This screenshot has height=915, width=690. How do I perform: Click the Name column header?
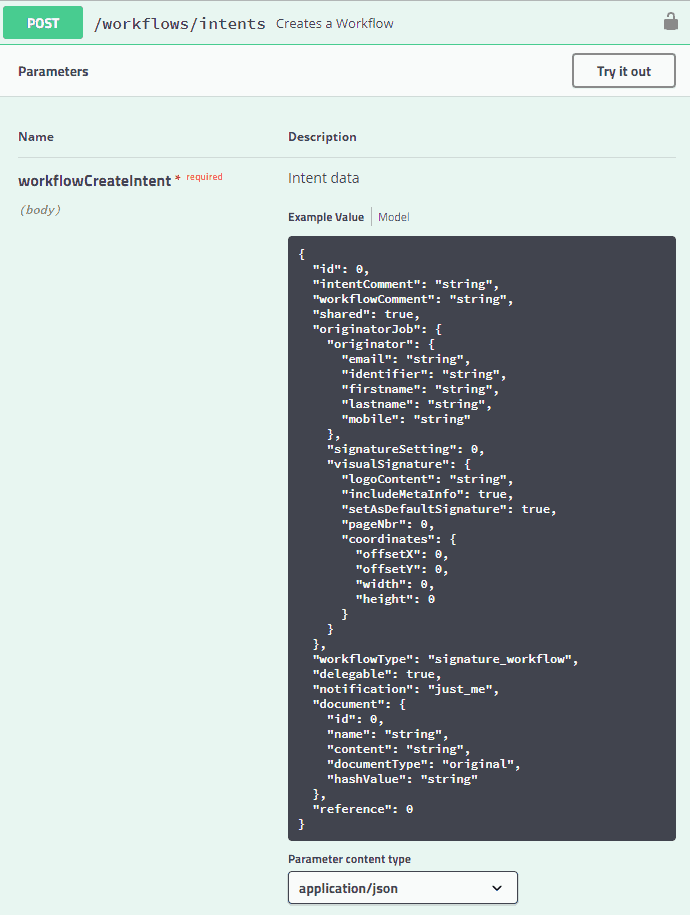(36, 137)
